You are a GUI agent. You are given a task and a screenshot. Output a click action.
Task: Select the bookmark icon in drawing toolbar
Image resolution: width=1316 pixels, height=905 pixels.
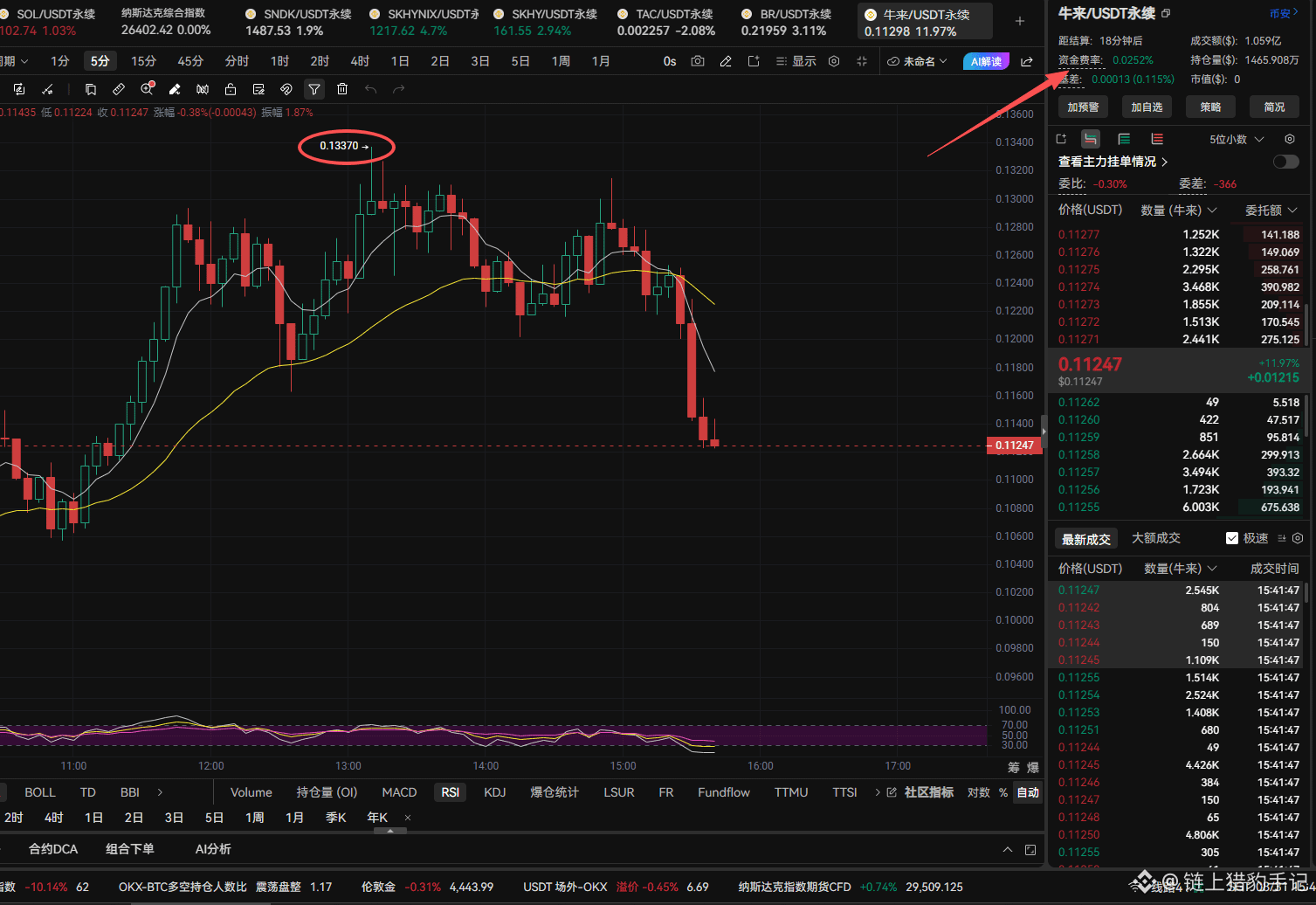pos(91,89)
